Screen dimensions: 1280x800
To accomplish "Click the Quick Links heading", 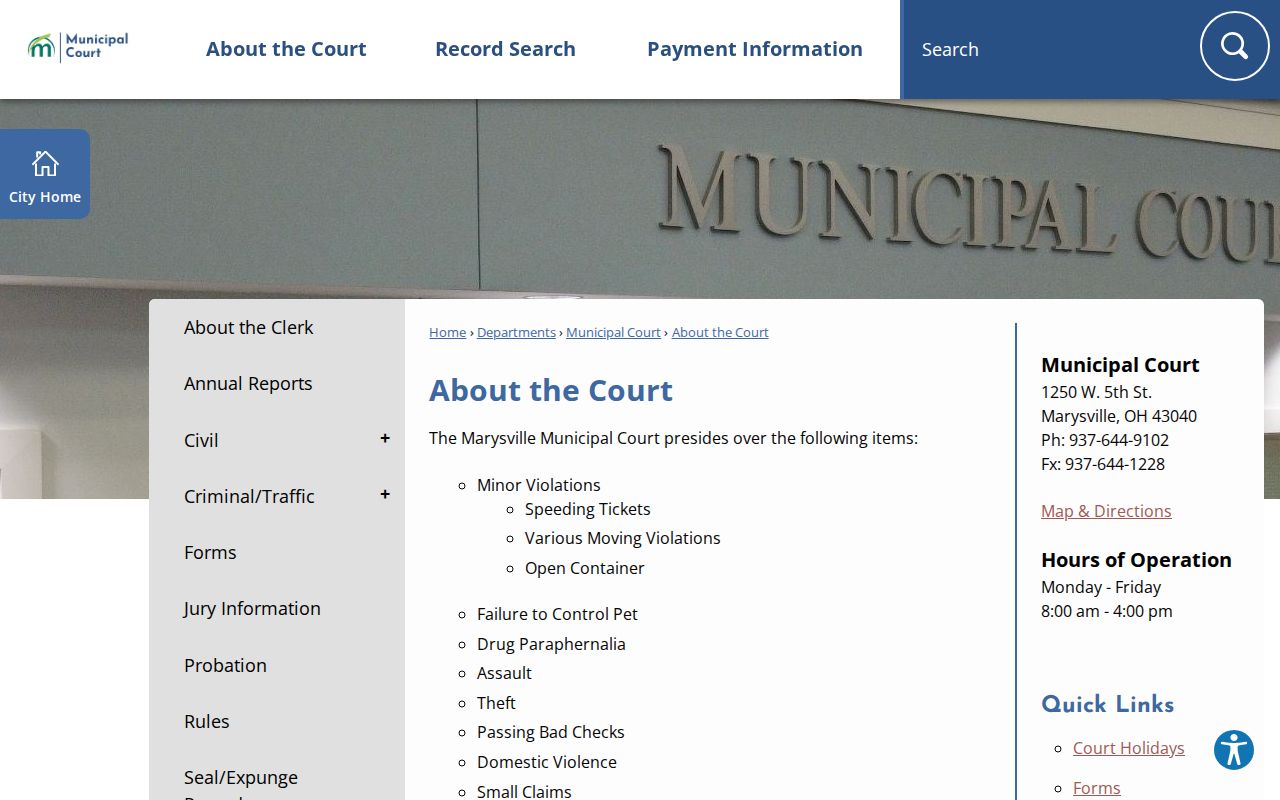I will tap(1108, 705).
